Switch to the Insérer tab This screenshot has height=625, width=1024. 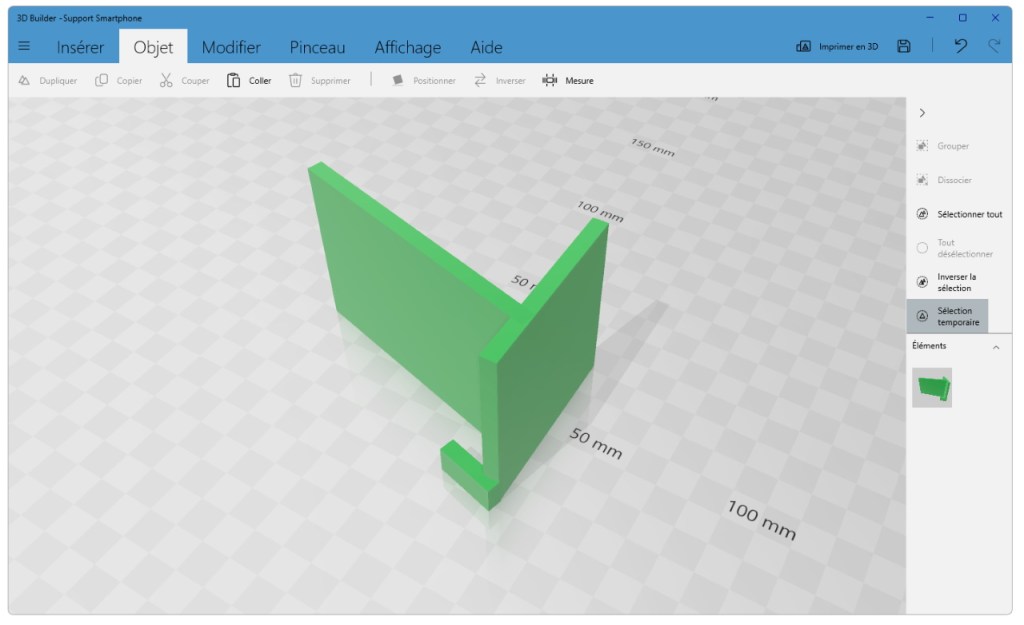coord(80,47)
